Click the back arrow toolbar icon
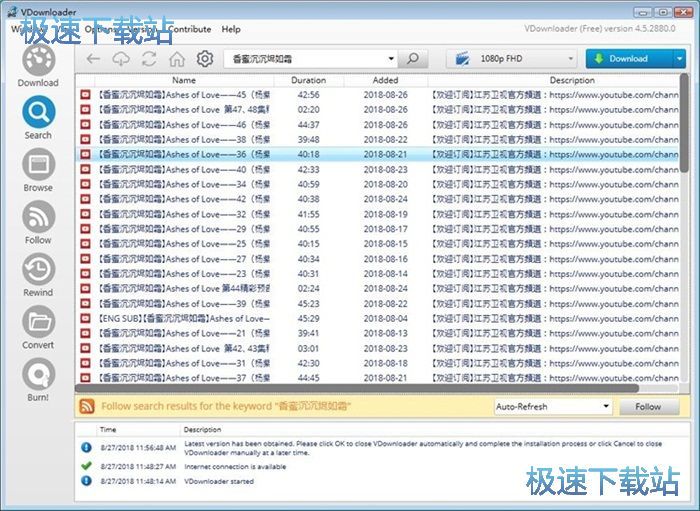The height and width of the screenshot is (511, 700). click(x=93, y=58)
